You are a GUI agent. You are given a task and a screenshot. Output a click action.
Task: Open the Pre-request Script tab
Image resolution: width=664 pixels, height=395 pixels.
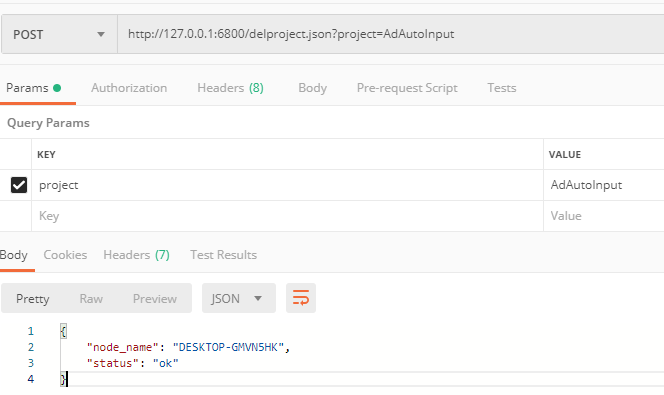coord(407,88)
